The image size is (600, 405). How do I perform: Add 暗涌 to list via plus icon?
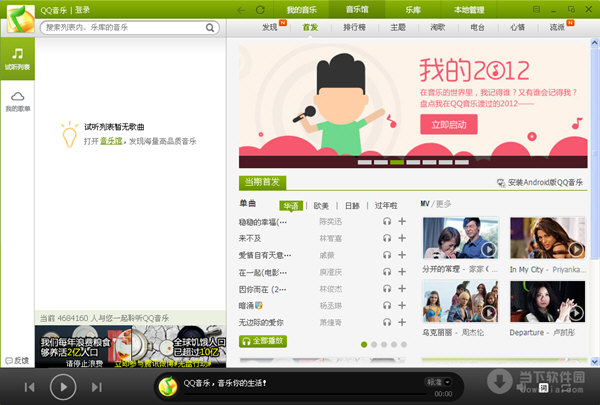tap(402, 305)
